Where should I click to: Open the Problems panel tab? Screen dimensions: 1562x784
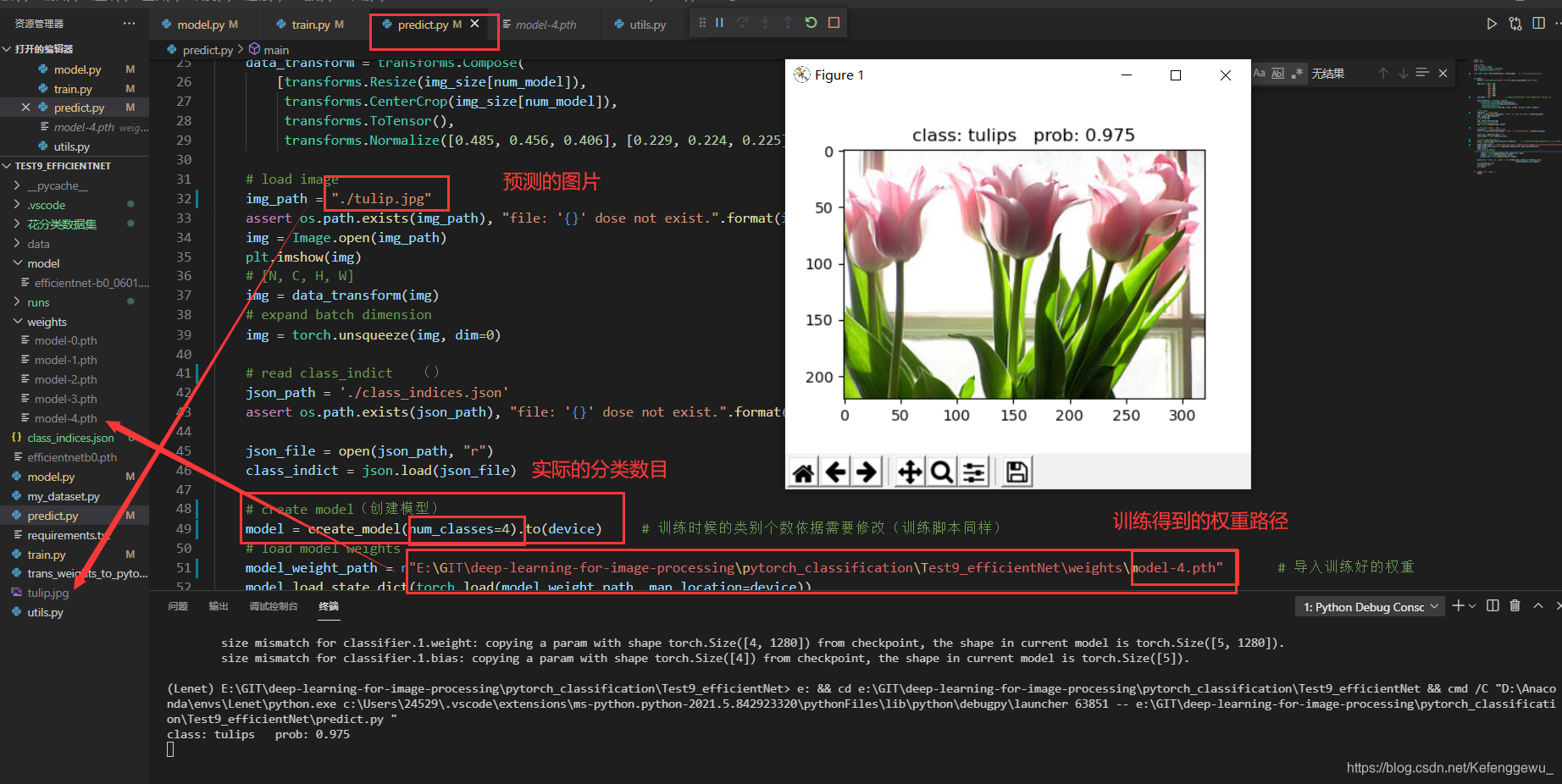(178, 606)
